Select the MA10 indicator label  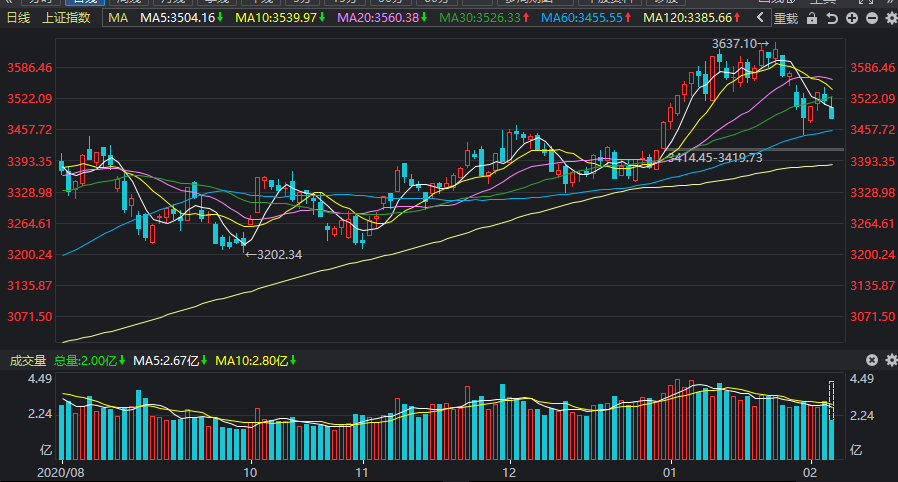tap(282, 18)
